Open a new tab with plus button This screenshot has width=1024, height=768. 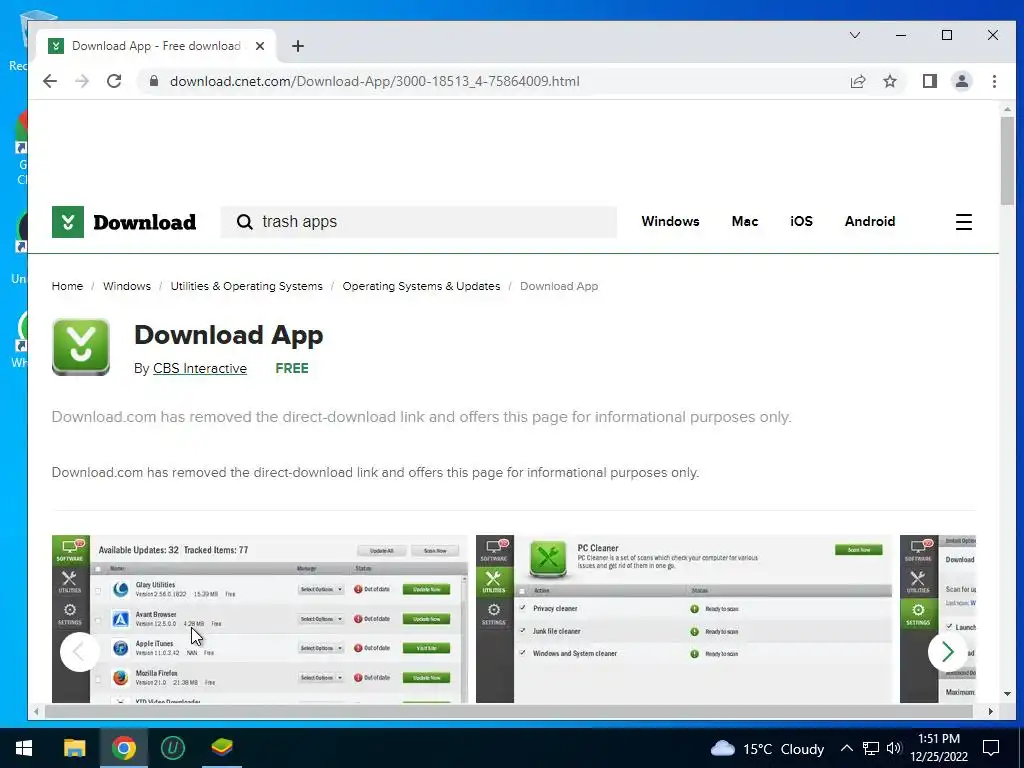coord(298,46)
